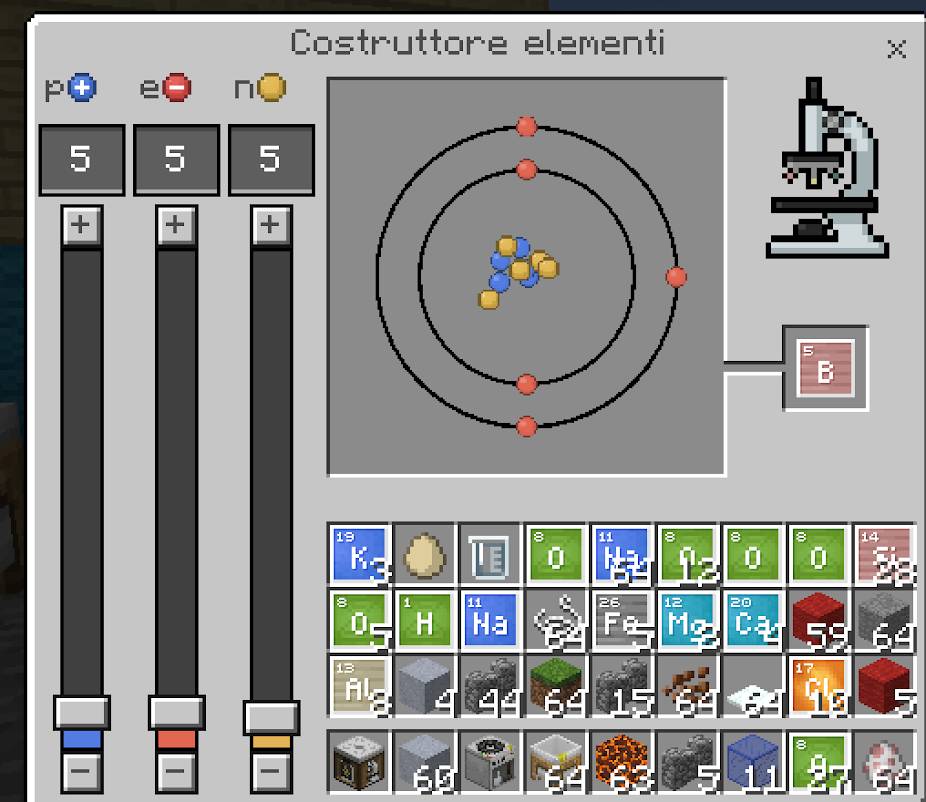Pick the magma block in hotbar
This screenshot has width=926, height=802.
tap(621, 762)
